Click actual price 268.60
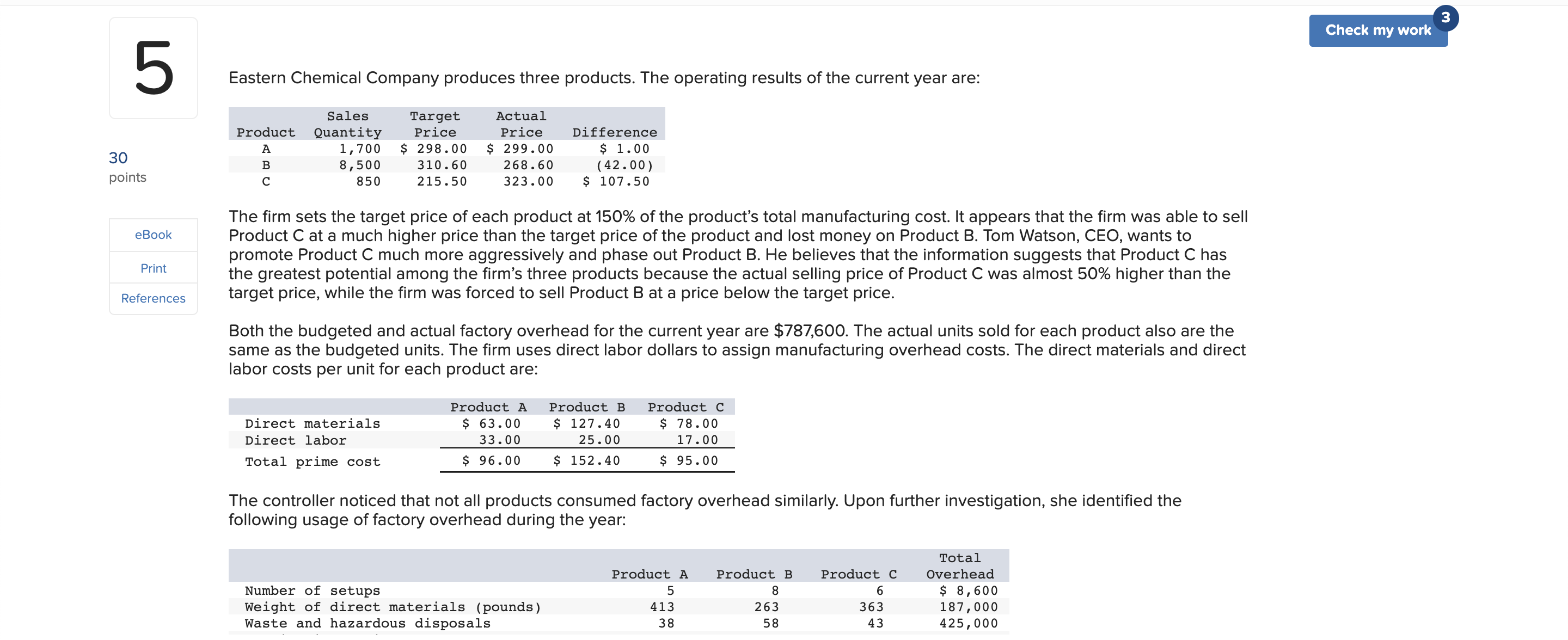 pos(528,165)
